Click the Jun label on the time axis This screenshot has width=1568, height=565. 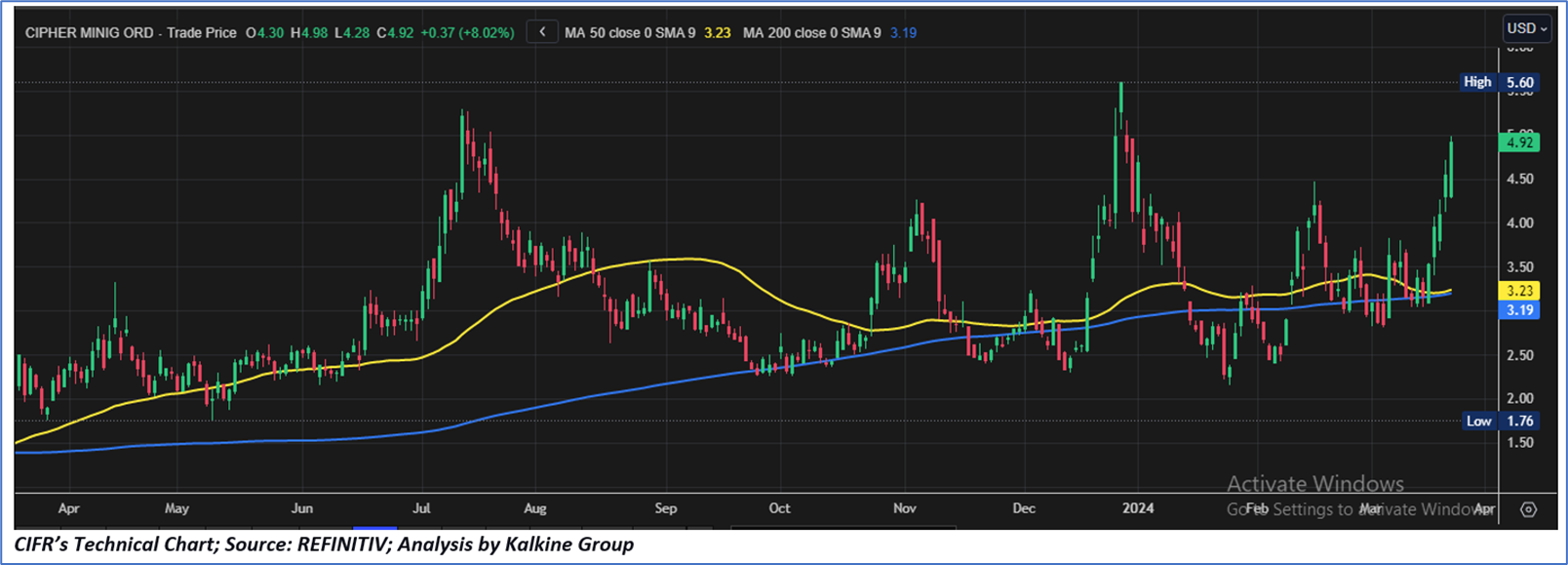coord(301,508)
